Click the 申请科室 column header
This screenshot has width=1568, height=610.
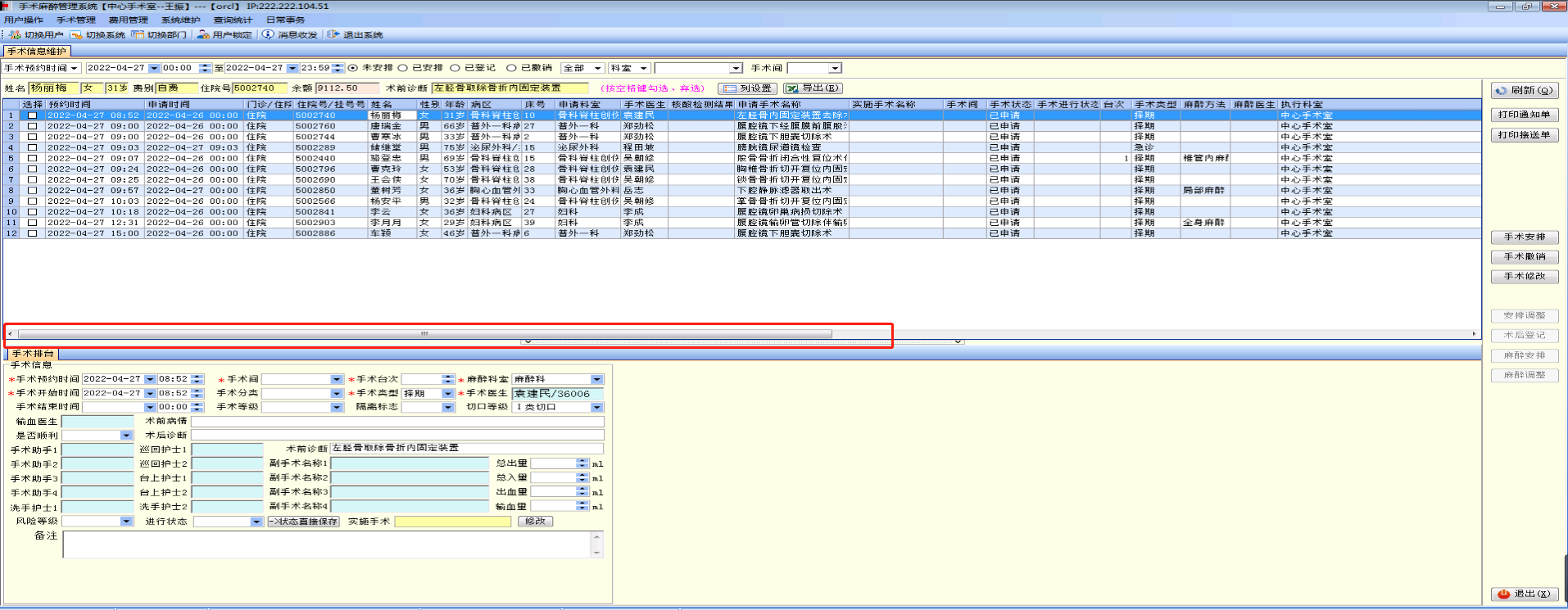tap(588, 105)
